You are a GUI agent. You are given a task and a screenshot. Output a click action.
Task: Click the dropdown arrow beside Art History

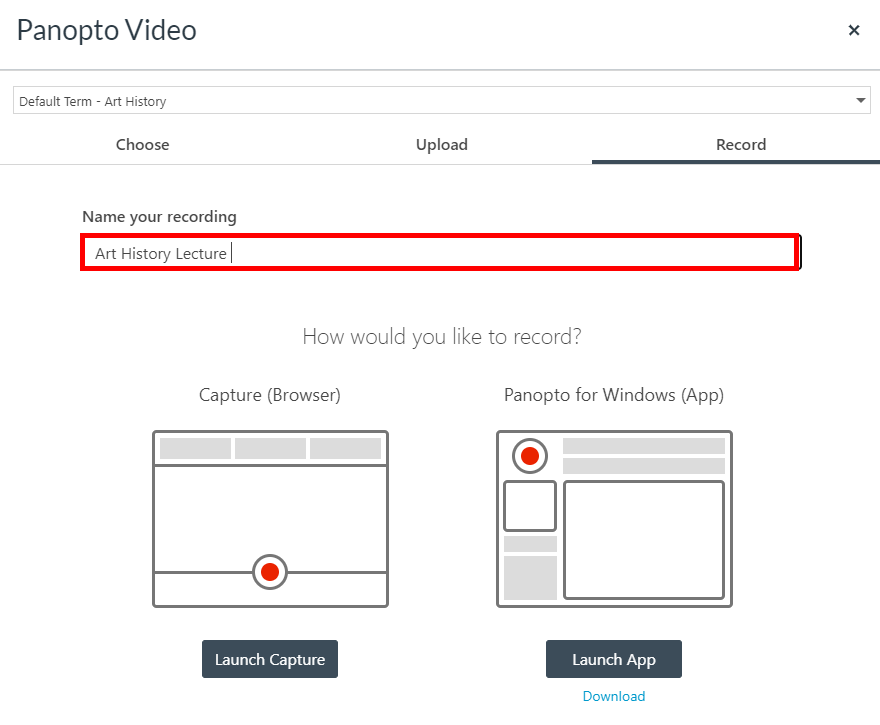(860, 100)
